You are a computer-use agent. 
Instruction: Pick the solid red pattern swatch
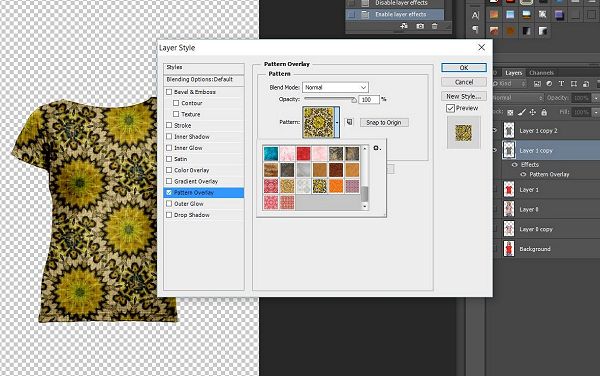(x=303, y=154)
